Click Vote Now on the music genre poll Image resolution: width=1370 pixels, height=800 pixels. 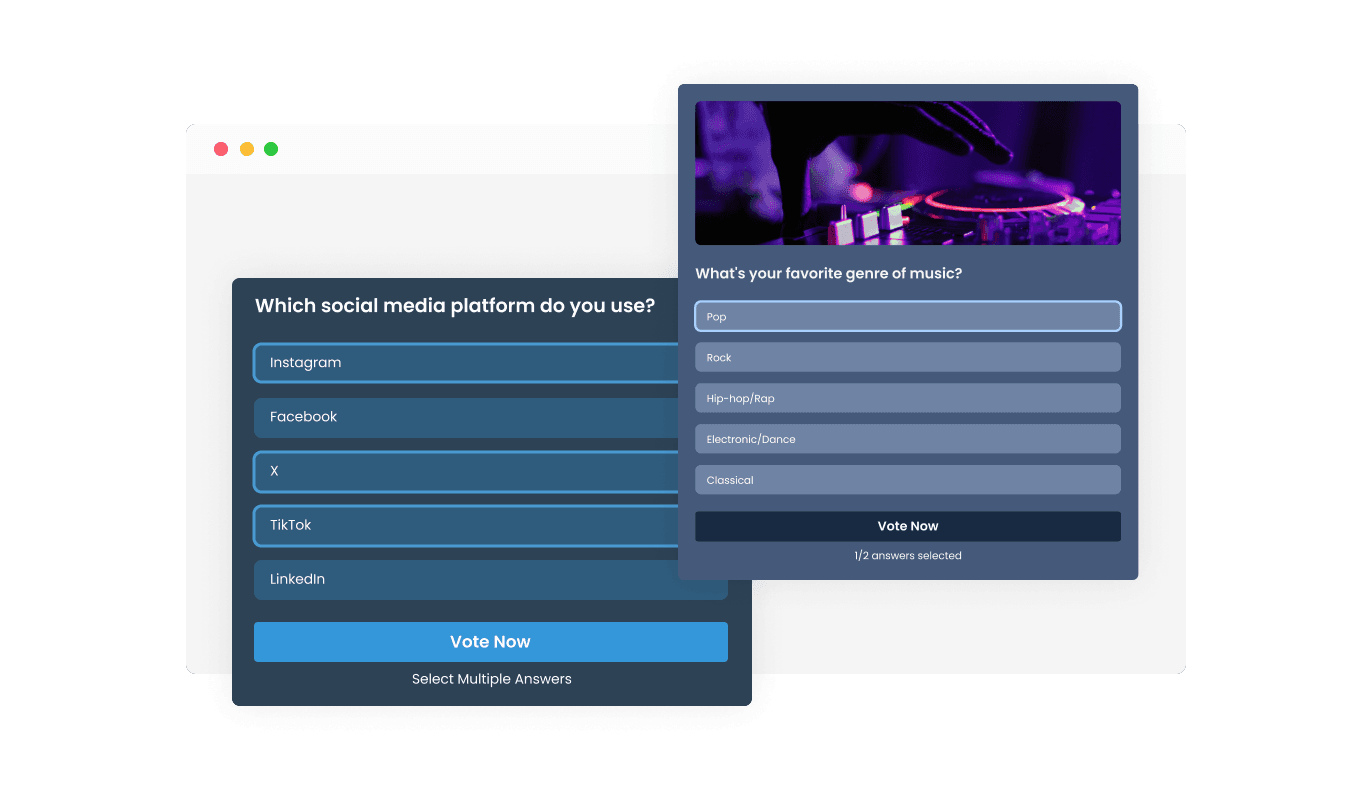[x=907, y=525]
